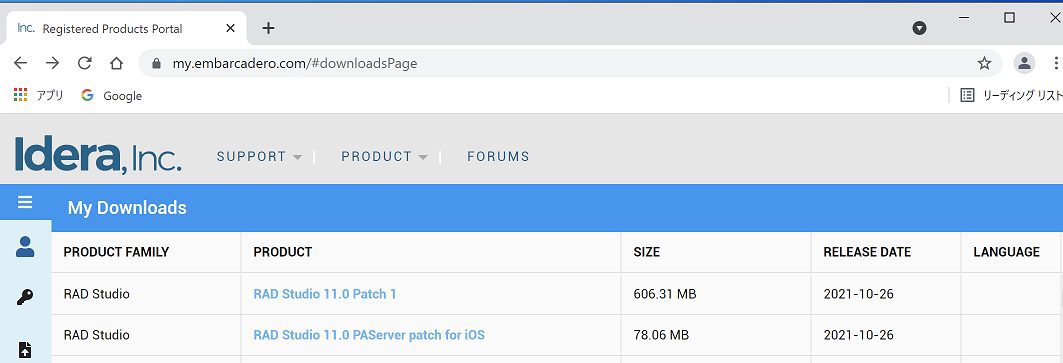This screenshot has height=363, width=1063.
Task: Open the アプリ apps shortcut
Action: (38, 95)
